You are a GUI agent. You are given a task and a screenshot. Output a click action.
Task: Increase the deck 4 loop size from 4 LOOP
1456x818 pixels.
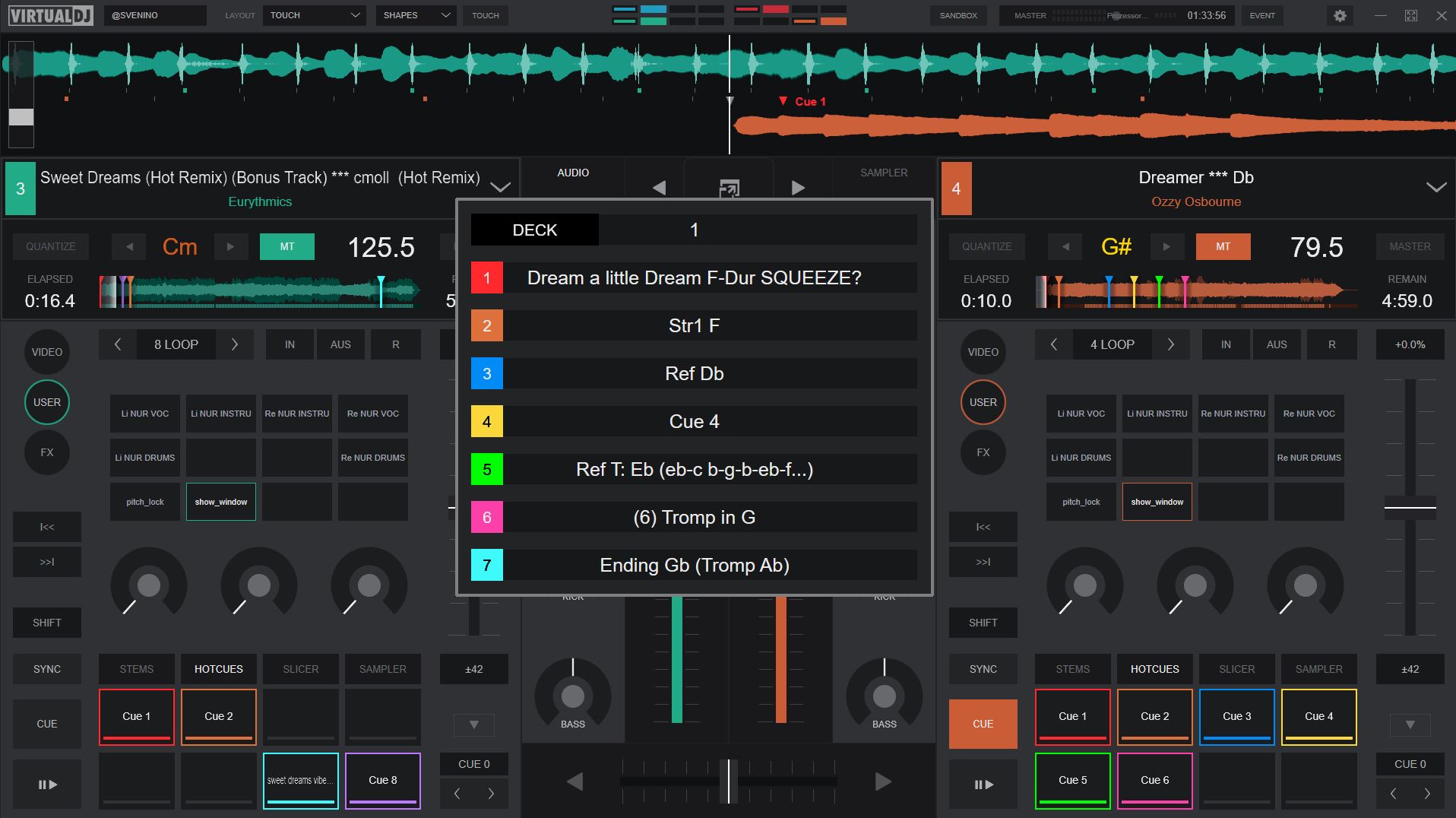[1171, 344]
